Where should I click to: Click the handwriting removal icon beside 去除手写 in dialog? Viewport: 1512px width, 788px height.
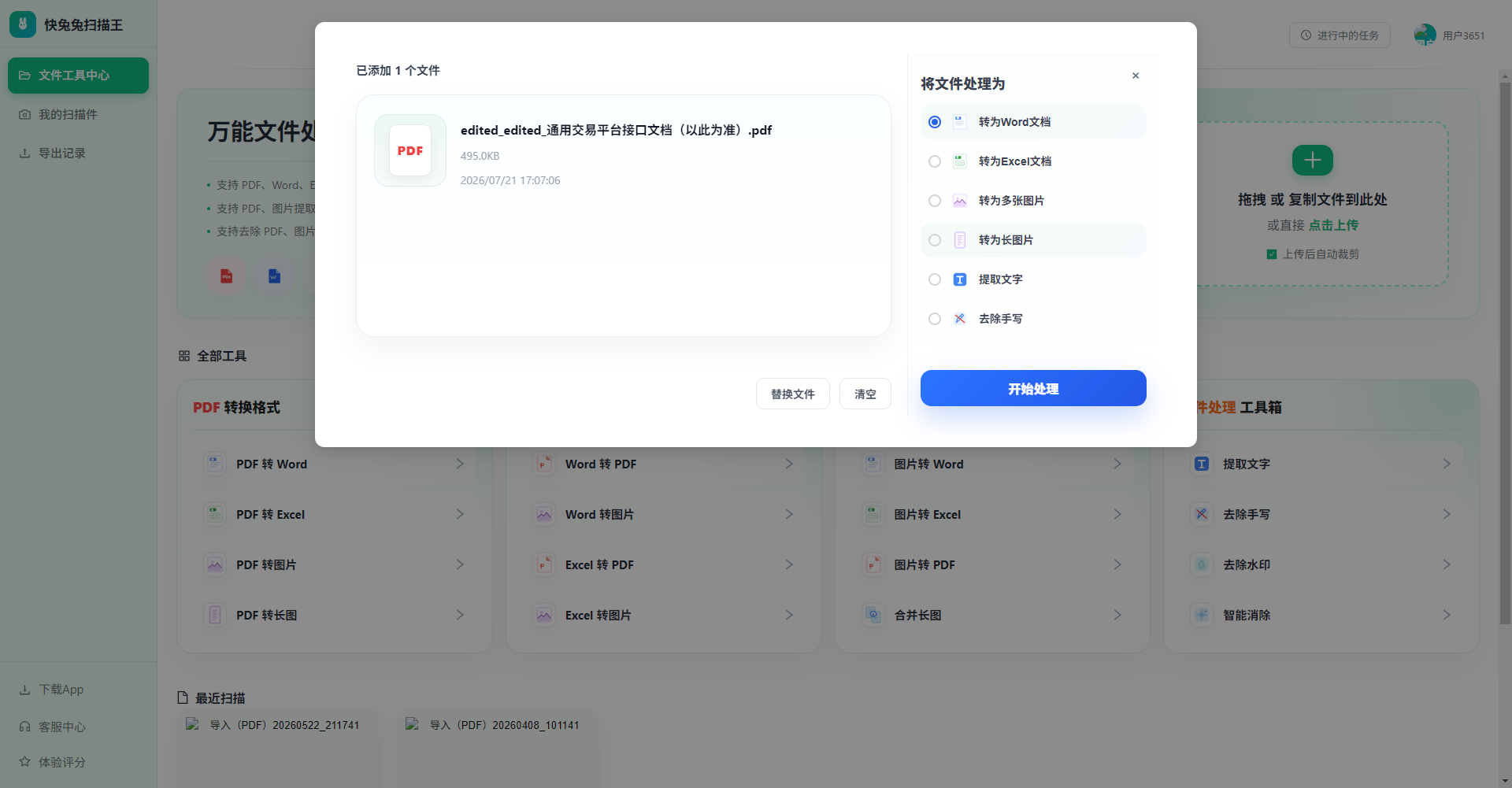[x=960, y=319]
